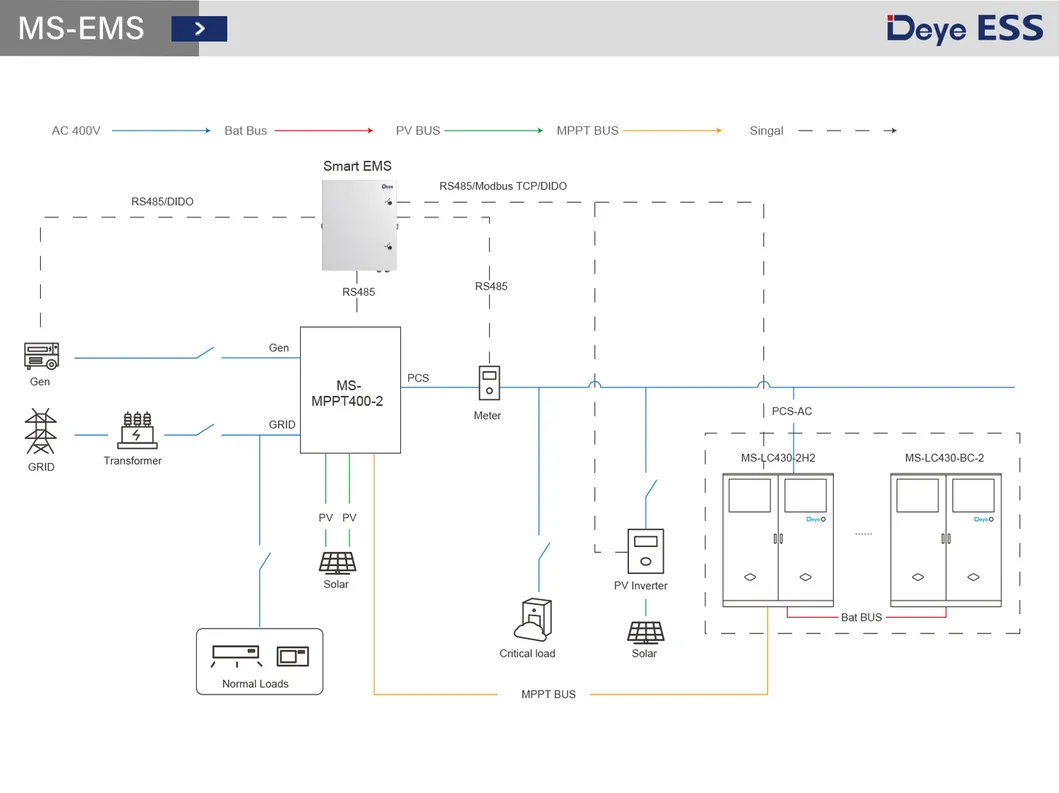This screenshot has width=1059, height=793.
Task: Click the Smart EMS cabinet image
Action: (359, 225)
